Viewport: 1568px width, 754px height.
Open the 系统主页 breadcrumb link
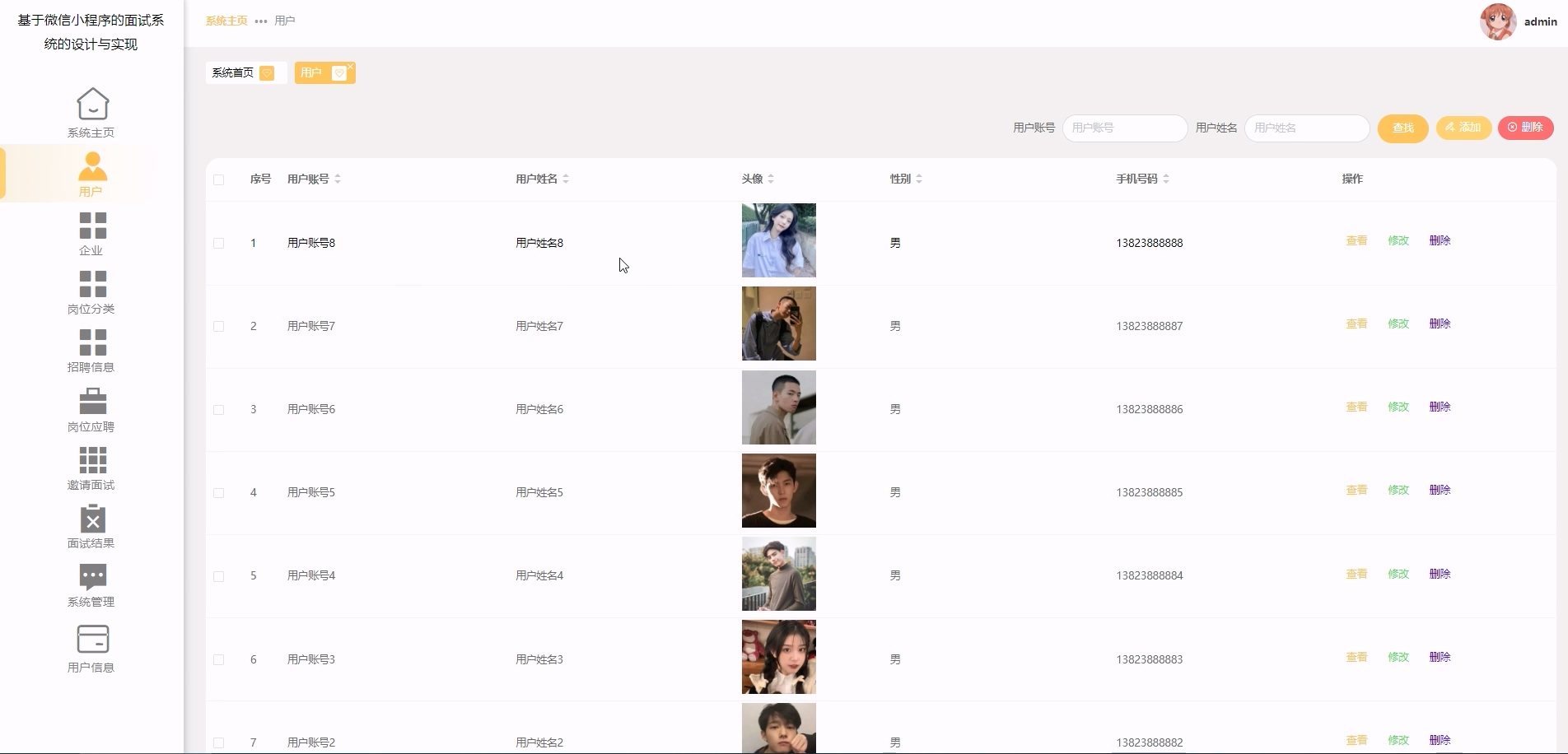tap(226, 21)
